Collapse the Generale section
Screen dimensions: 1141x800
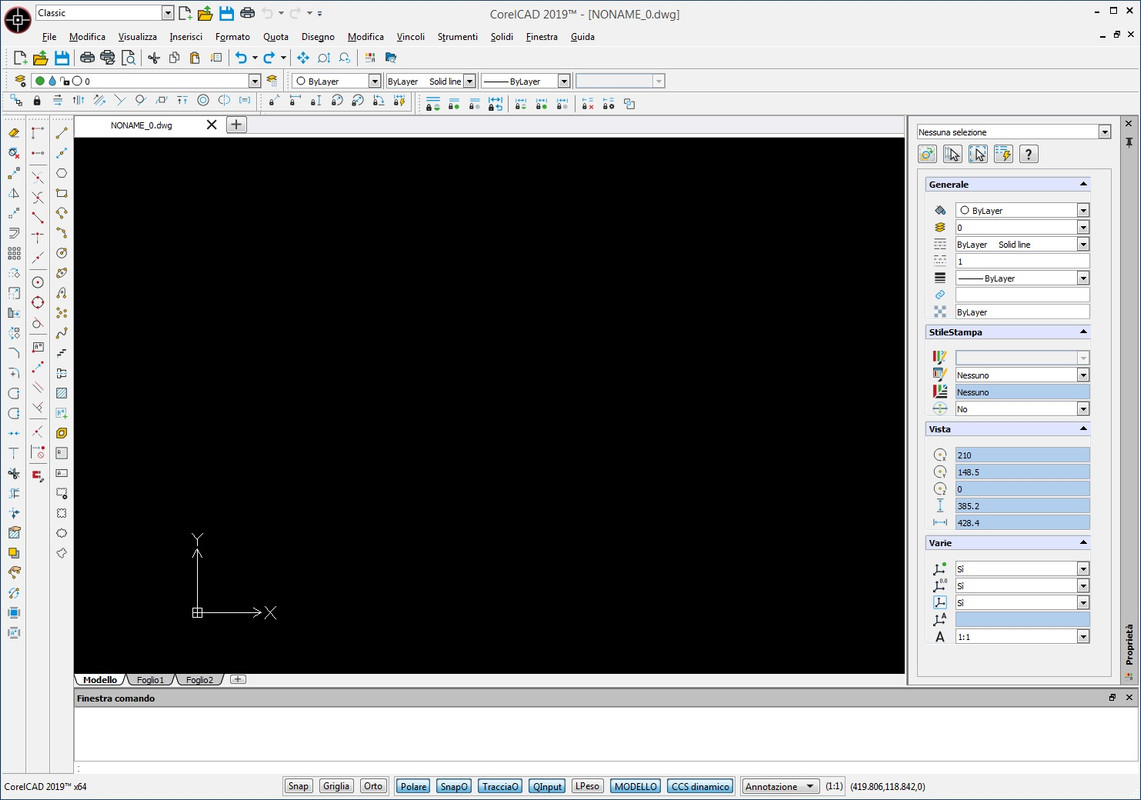(x=1083, y=184)
